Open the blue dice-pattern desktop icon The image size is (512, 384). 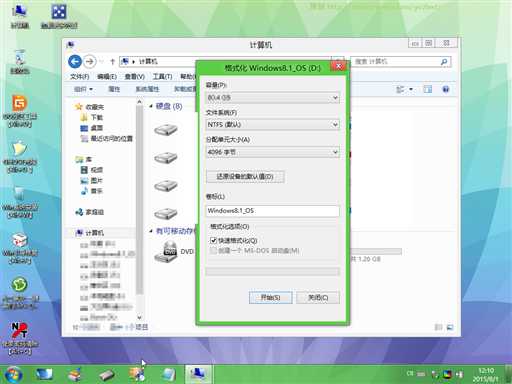pos(59,16)
